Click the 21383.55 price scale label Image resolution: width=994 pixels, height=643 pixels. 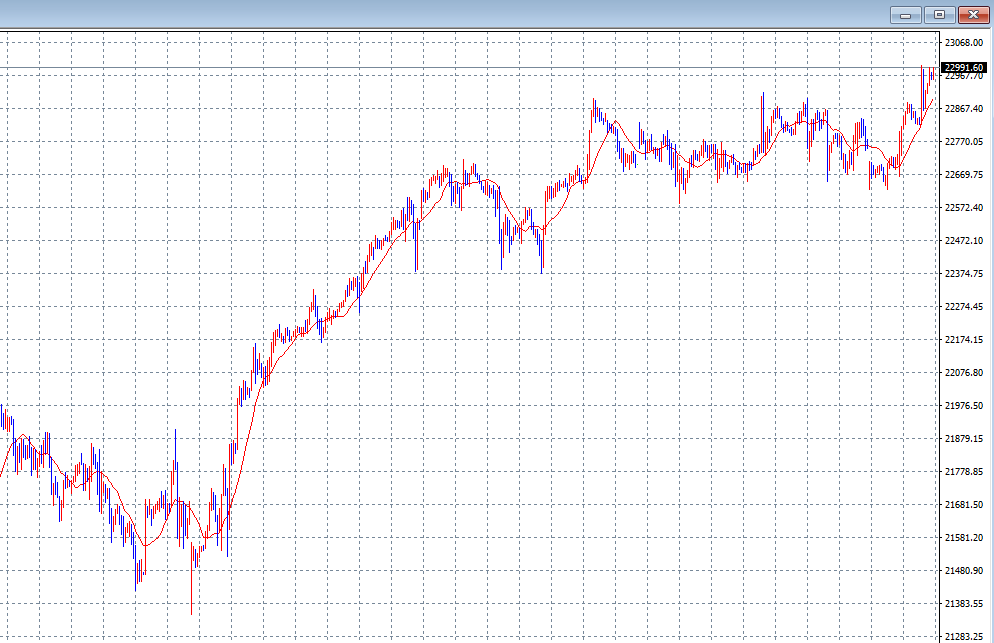964,604
